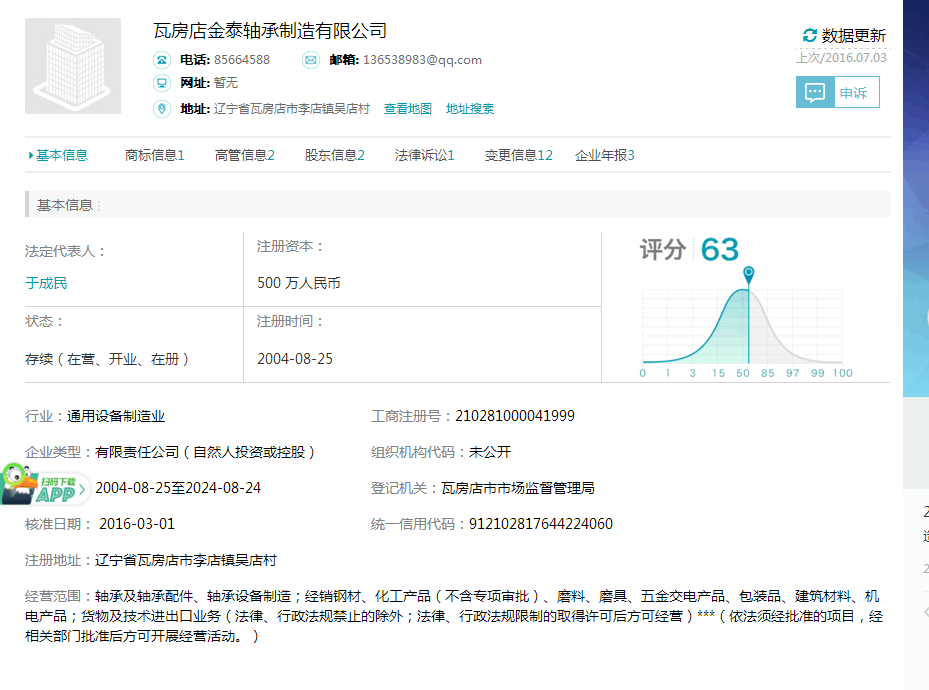Viewport: 929px width, 690px height.
Task: Open the 企业年报 tab
Action: tap(604, 155)
